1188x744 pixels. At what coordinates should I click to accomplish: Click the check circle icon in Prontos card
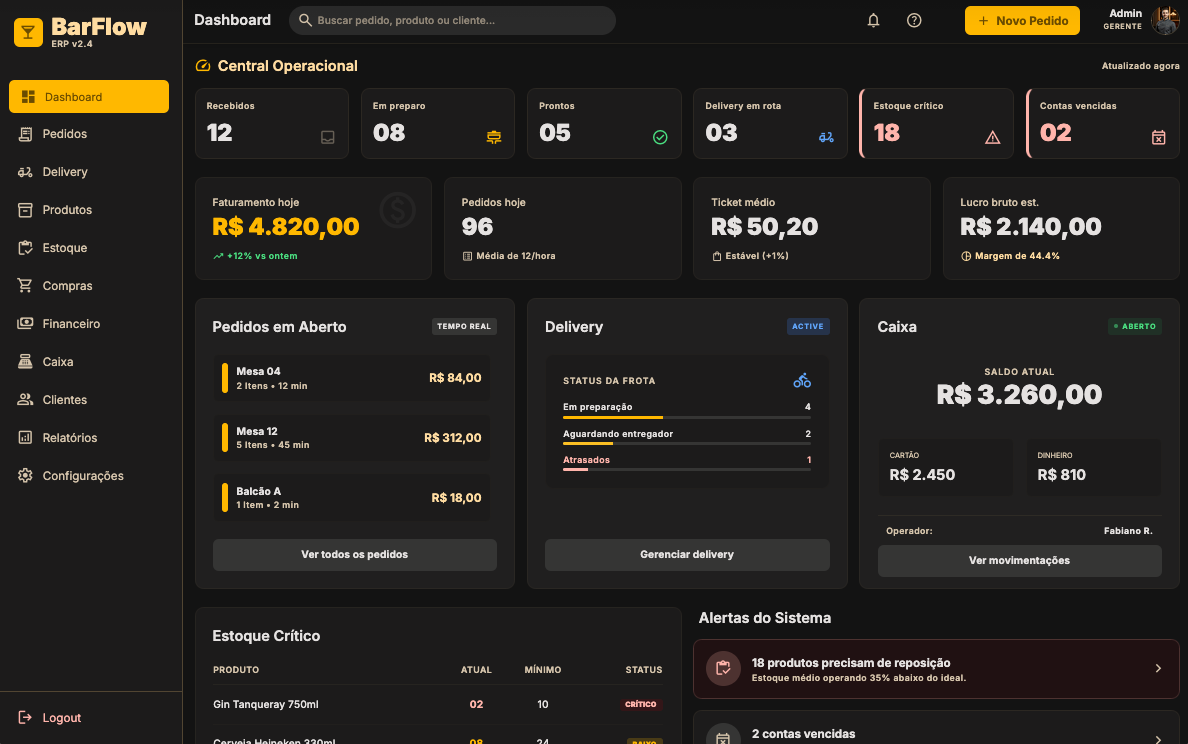660,137
